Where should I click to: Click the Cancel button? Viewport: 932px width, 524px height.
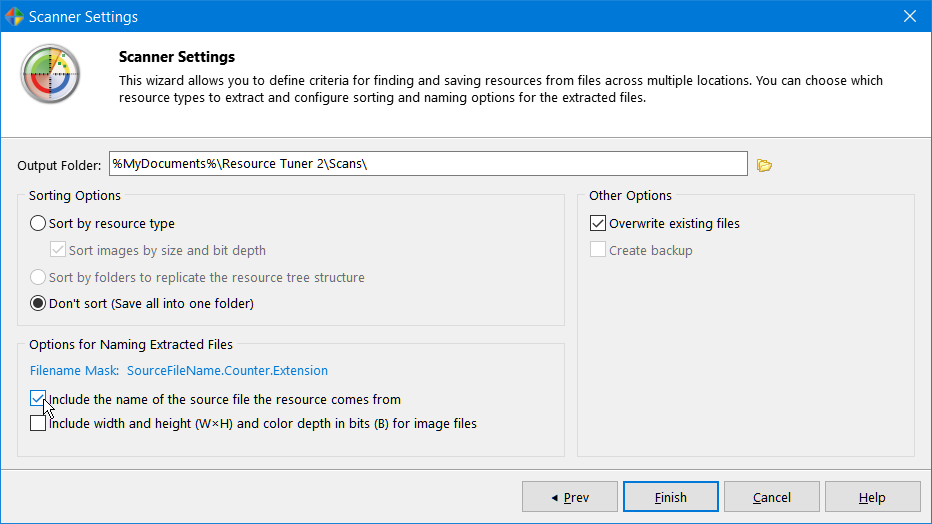coord(771,497)
